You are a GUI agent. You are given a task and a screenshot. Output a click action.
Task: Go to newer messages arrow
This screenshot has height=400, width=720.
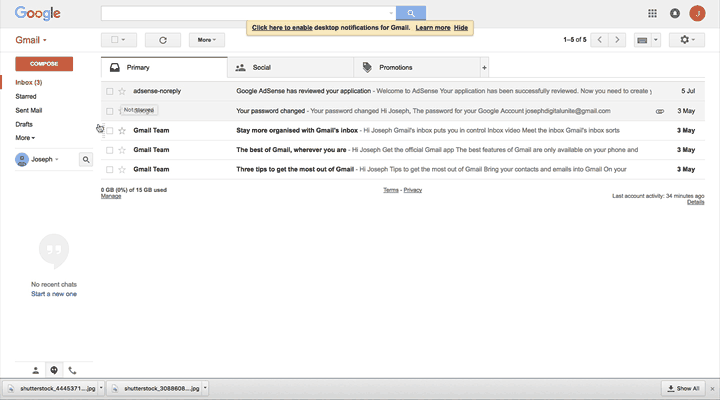(x=599, y=40)
